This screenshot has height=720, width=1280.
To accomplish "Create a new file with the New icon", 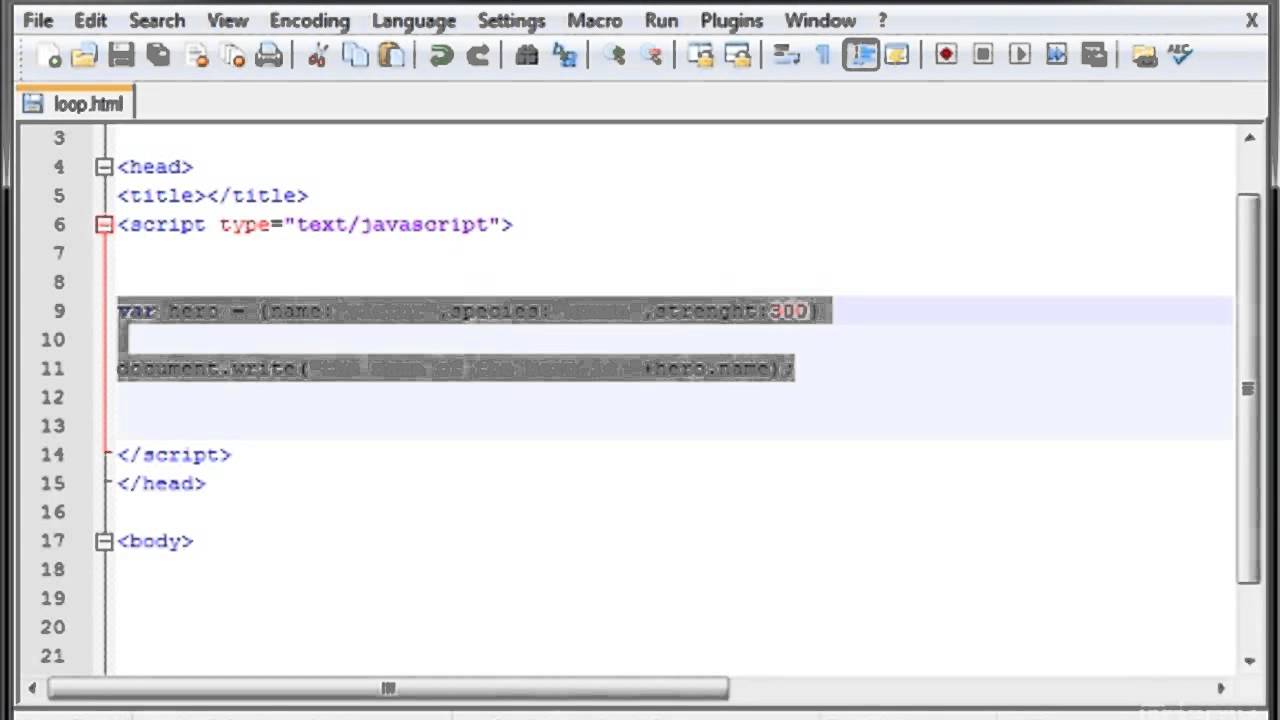I will tap(48, 55).
